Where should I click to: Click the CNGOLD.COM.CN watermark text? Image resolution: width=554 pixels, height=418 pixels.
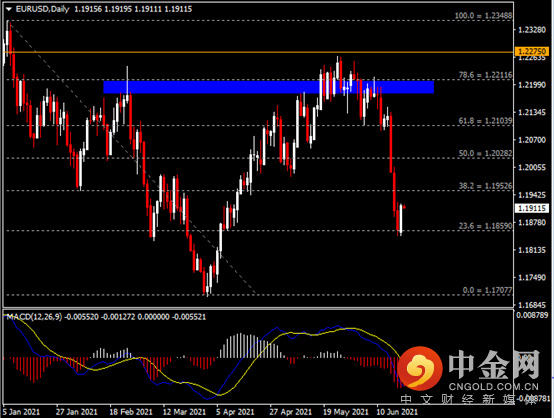coord(494,387)
